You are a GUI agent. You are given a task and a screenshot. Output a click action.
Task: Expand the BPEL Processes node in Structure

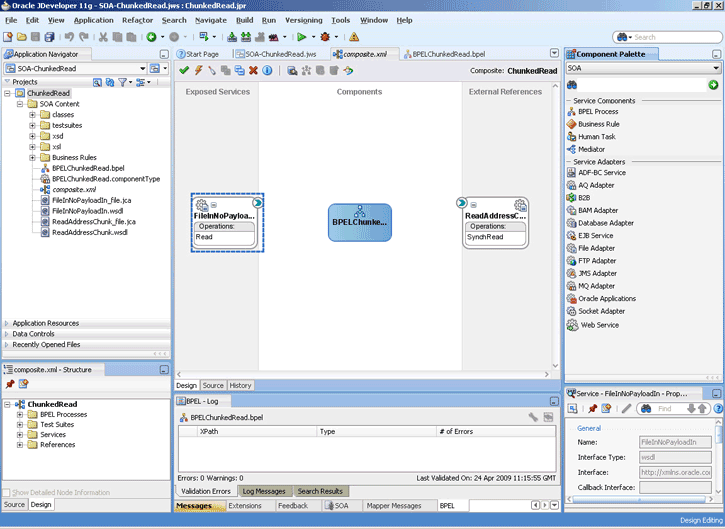20,414
